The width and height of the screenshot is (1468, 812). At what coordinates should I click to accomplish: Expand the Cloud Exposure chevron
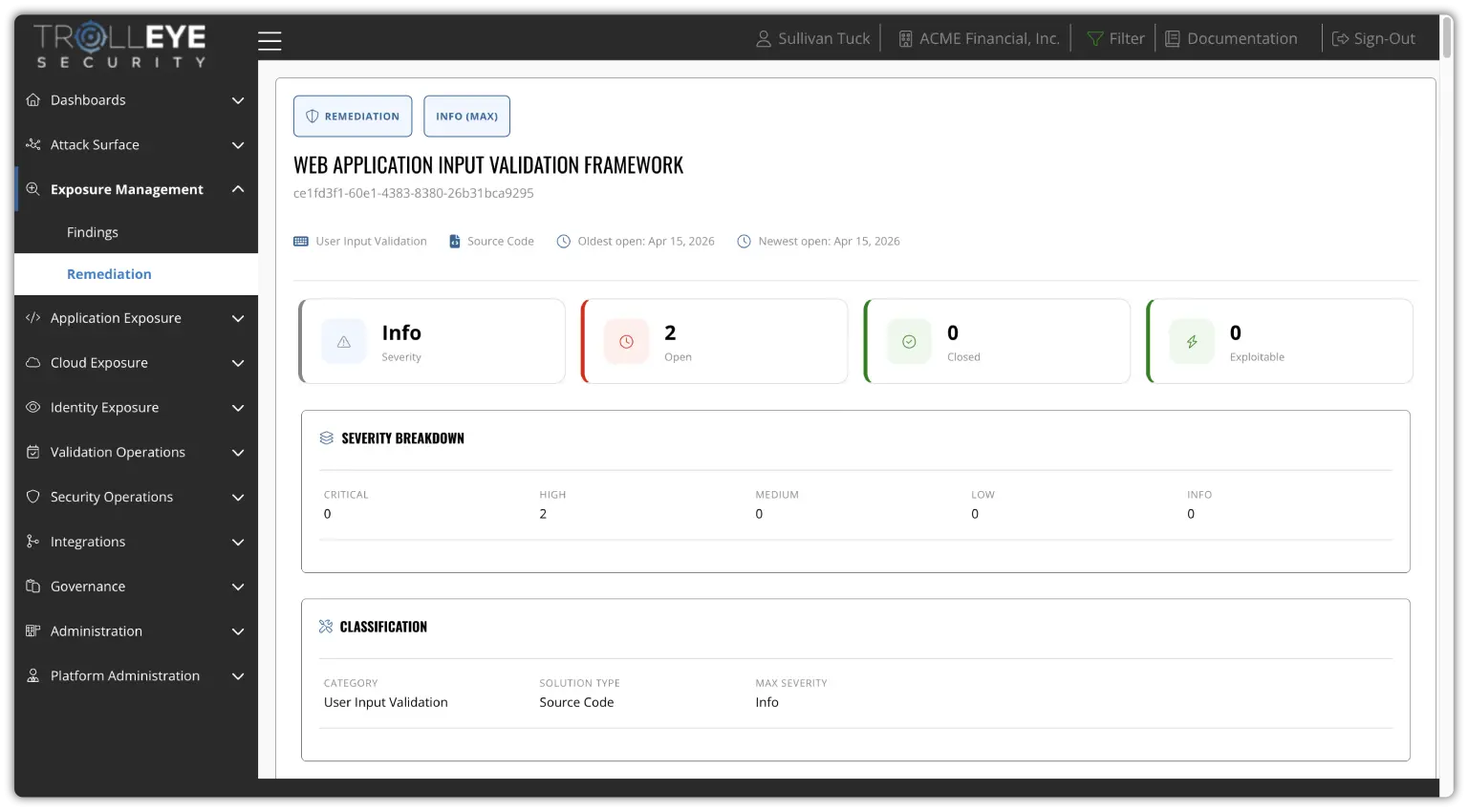point(238,363)
